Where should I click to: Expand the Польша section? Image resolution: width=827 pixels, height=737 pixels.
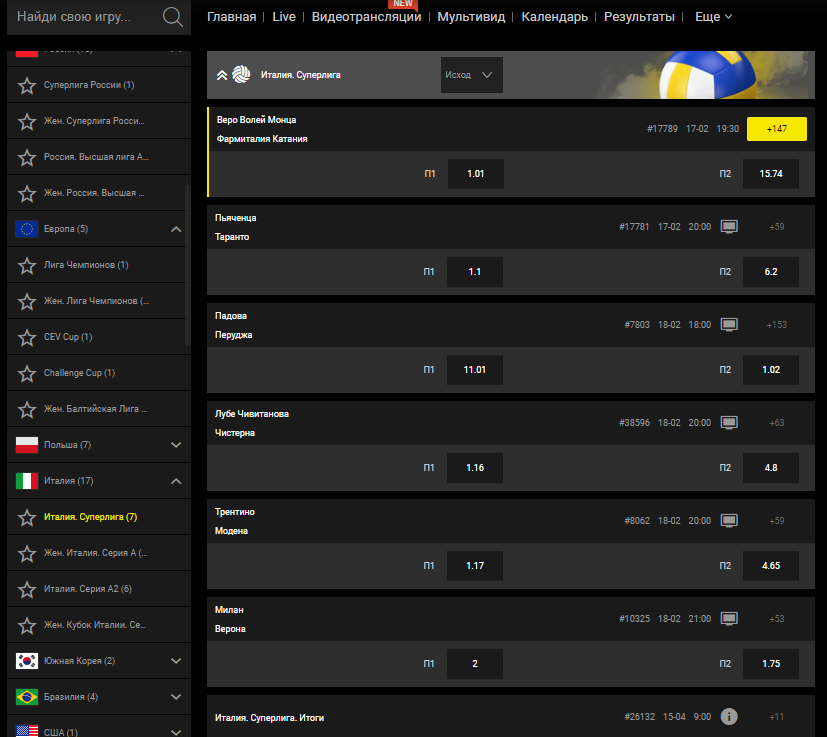coord(176,445)
